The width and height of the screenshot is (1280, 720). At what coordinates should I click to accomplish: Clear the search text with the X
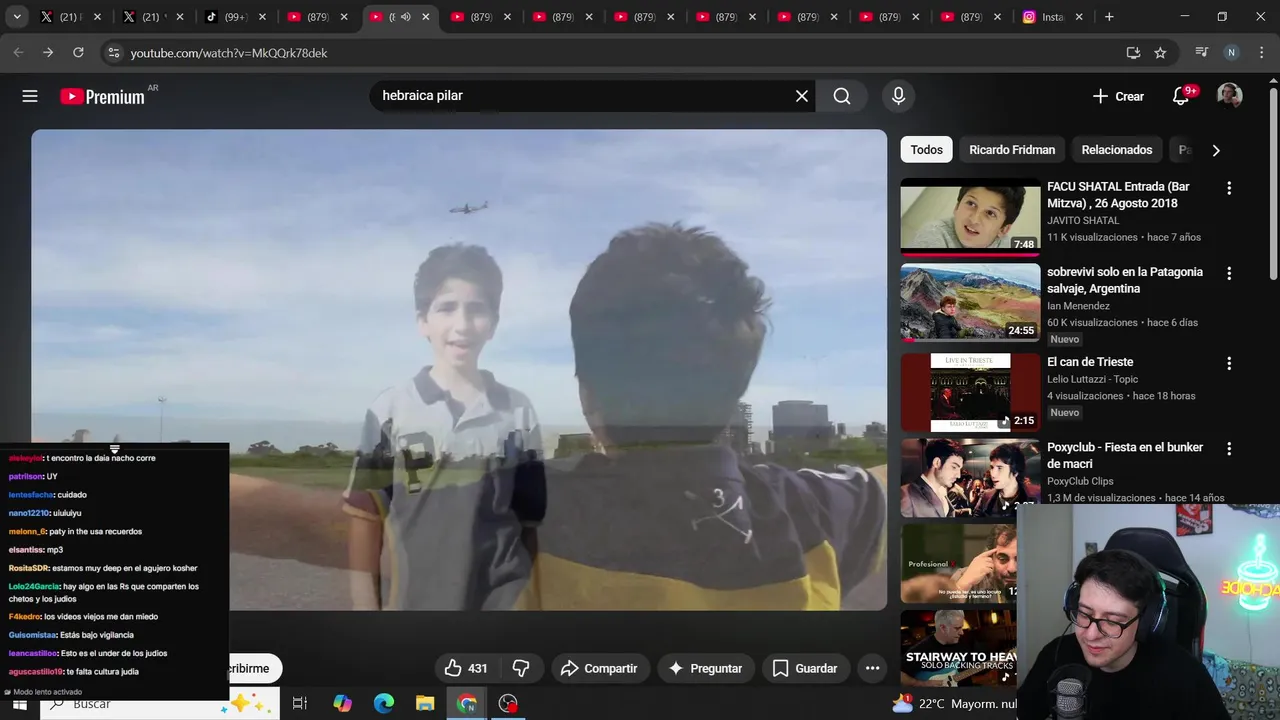click(x=801, y=96)
